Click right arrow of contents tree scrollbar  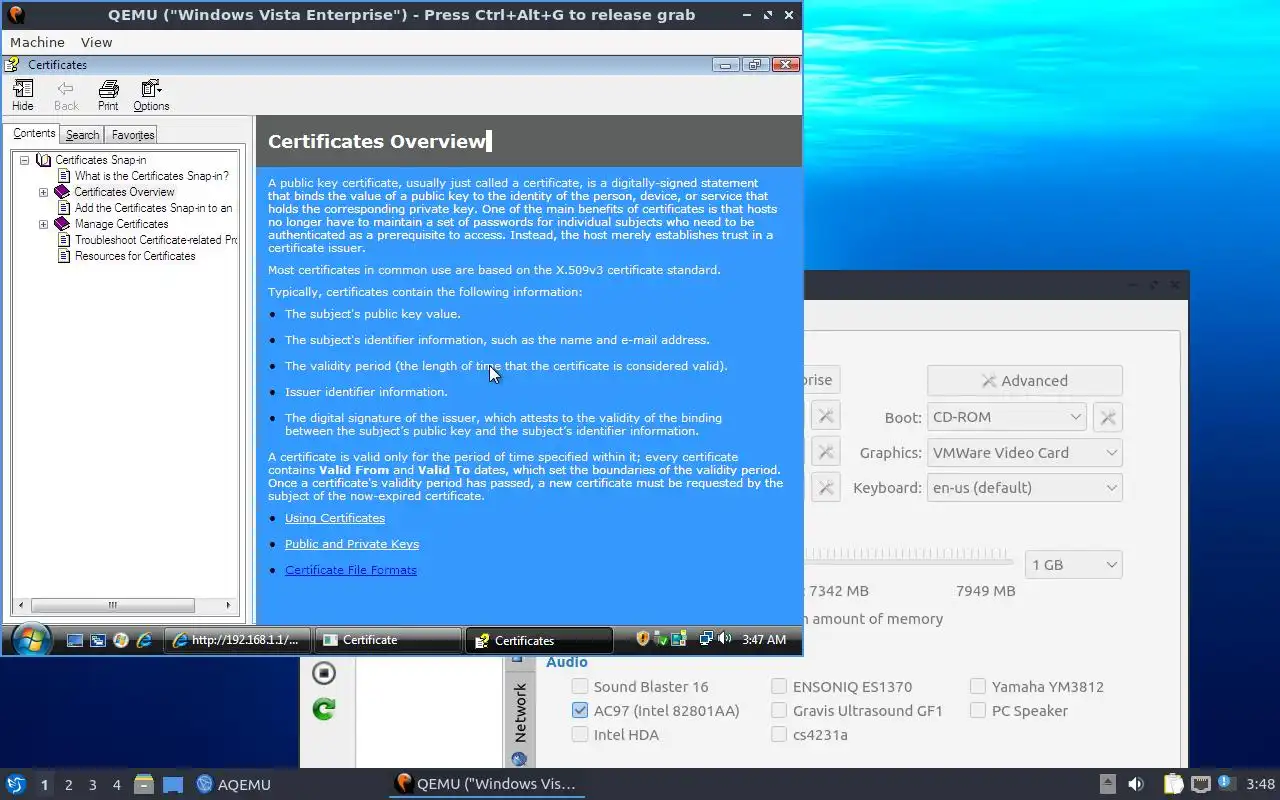tap(228, 605)
